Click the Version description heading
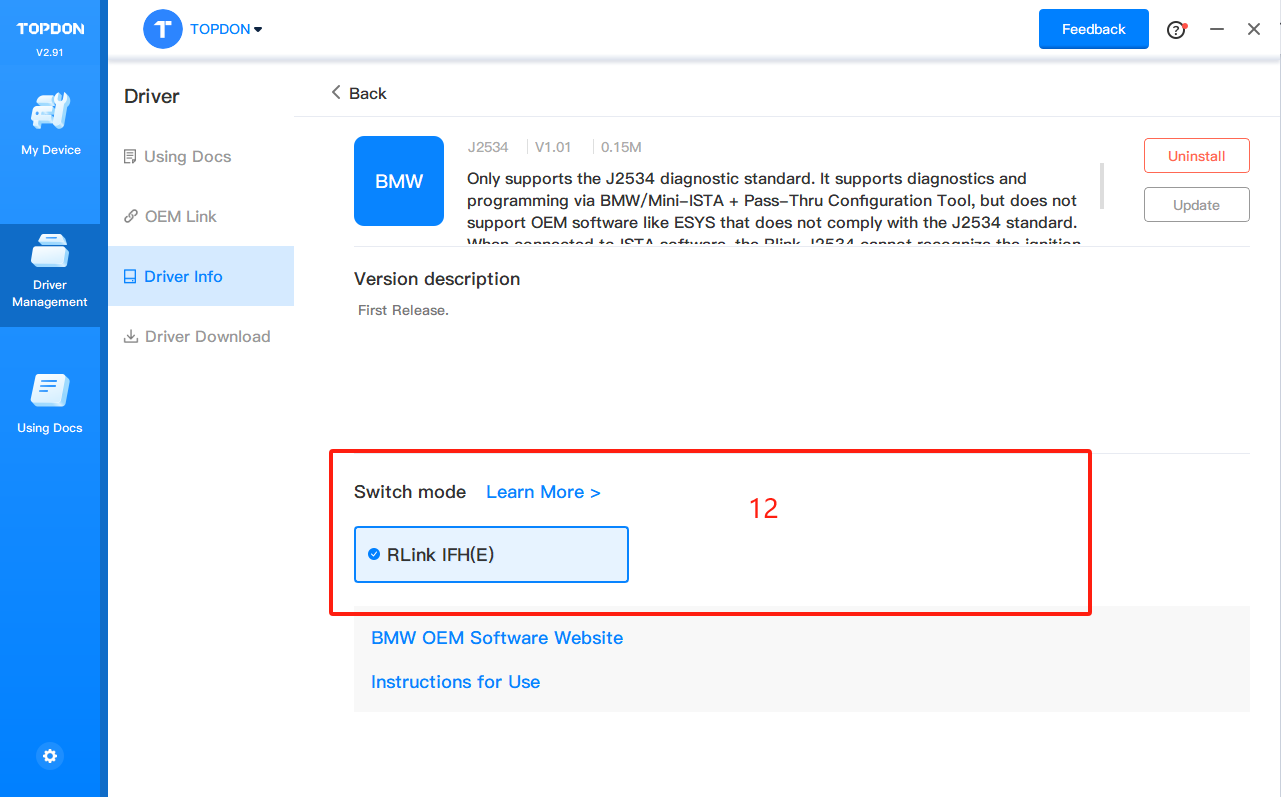The width and height of the screenshot is (1281, 797). (437, 279)
